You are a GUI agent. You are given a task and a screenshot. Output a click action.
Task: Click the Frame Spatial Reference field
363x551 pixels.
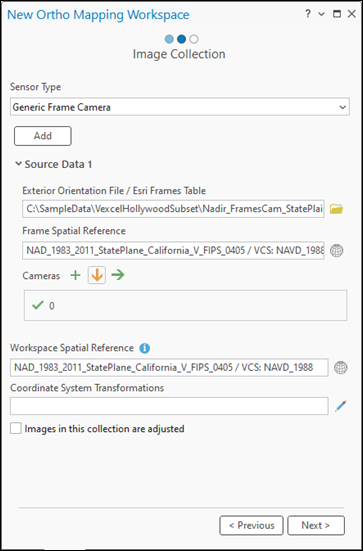click(x=173, y=251)
